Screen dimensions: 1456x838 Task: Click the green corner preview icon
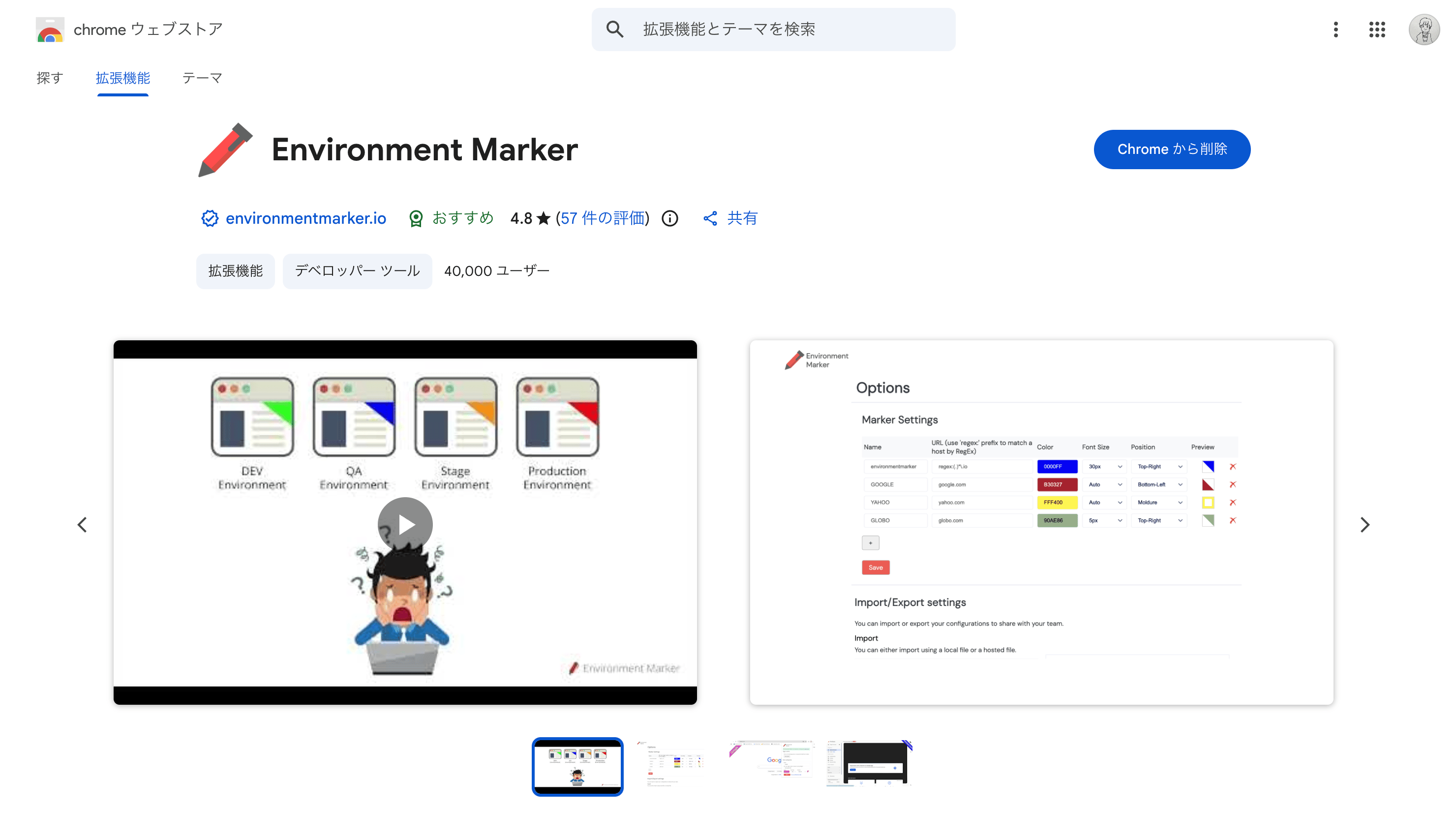1208,520
